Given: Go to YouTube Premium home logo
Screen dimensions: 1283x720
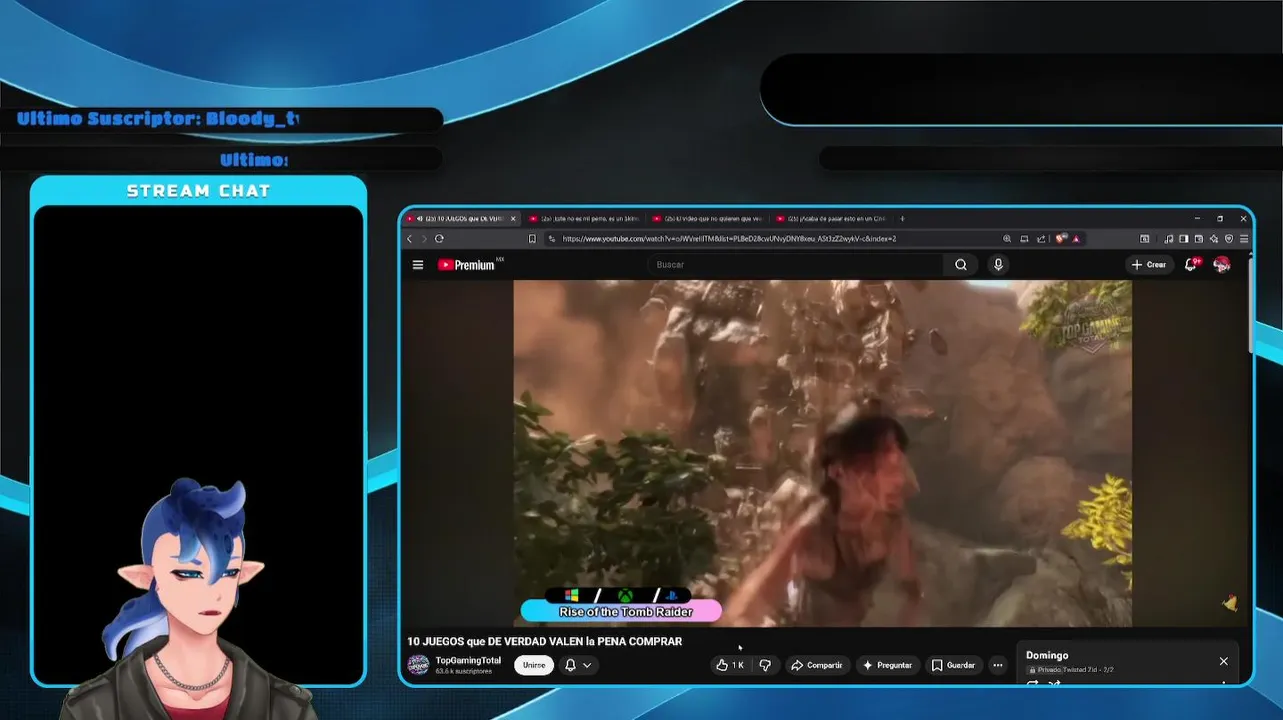Looking at the screenshot, I should 466,265.
